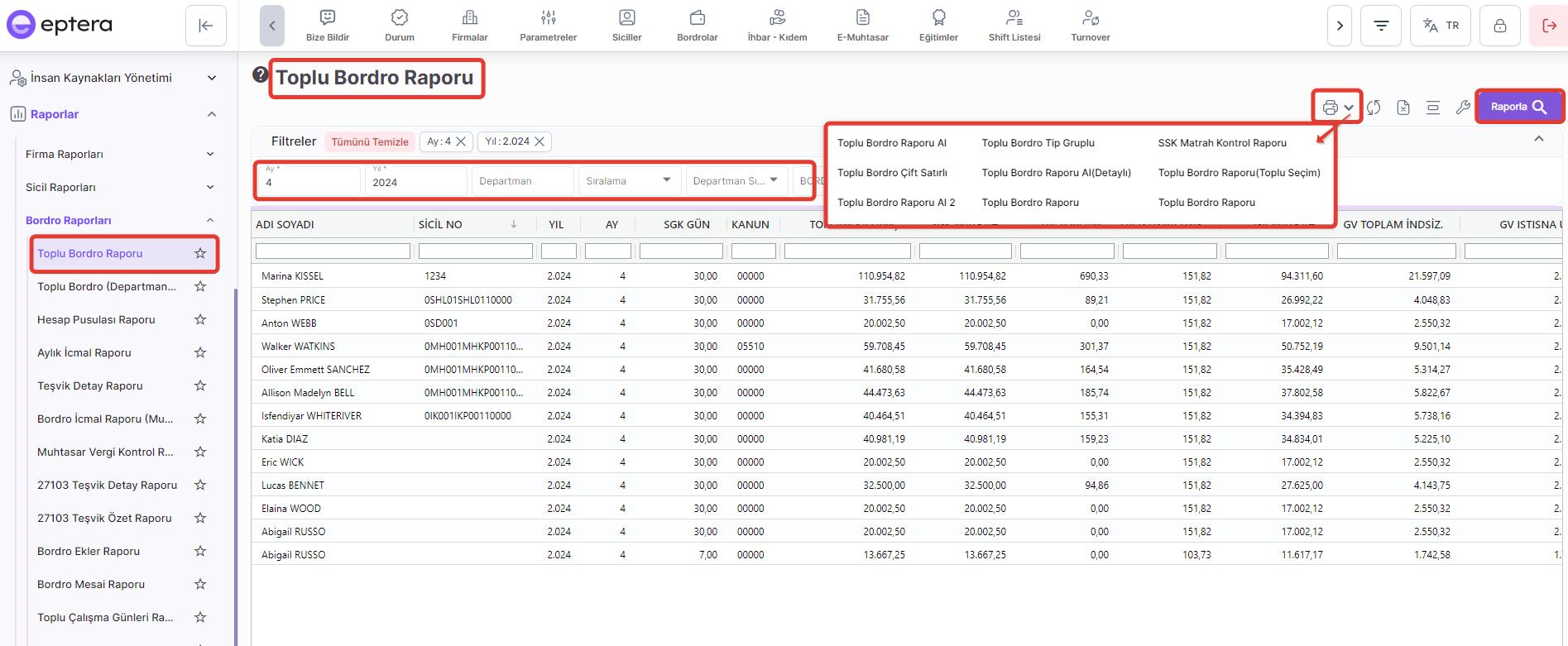Click the Raporla button

point(1518,107)
